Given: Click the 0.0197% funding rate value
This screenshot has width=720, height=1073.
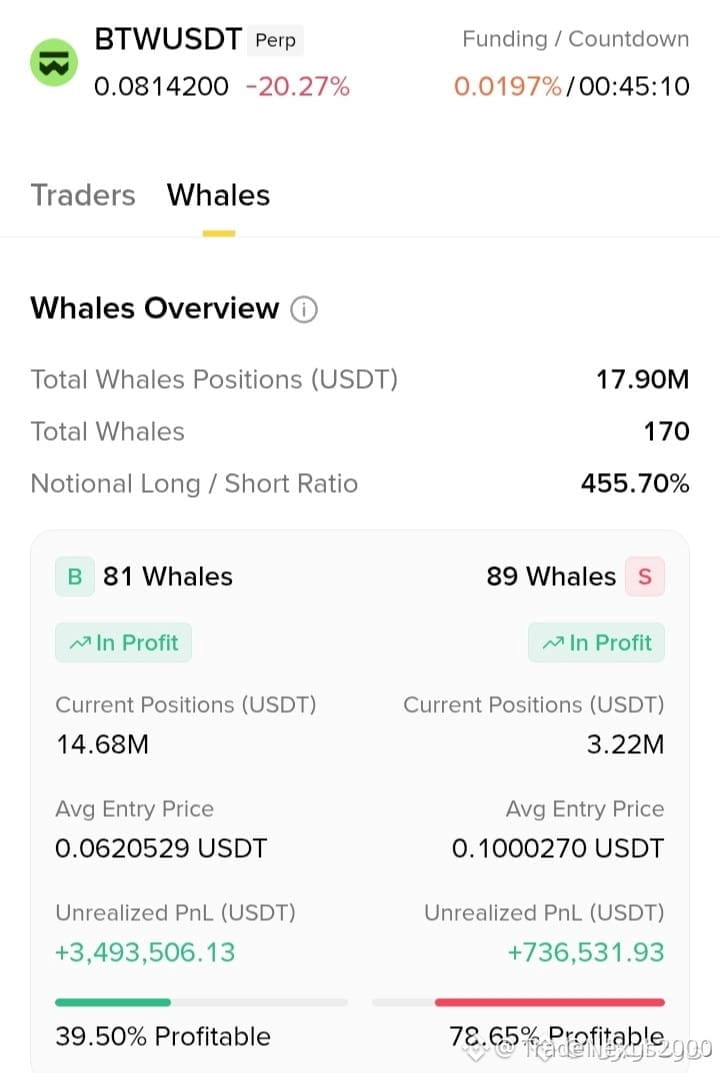Looking at the screenshot, I should click(x=507, y=87).
